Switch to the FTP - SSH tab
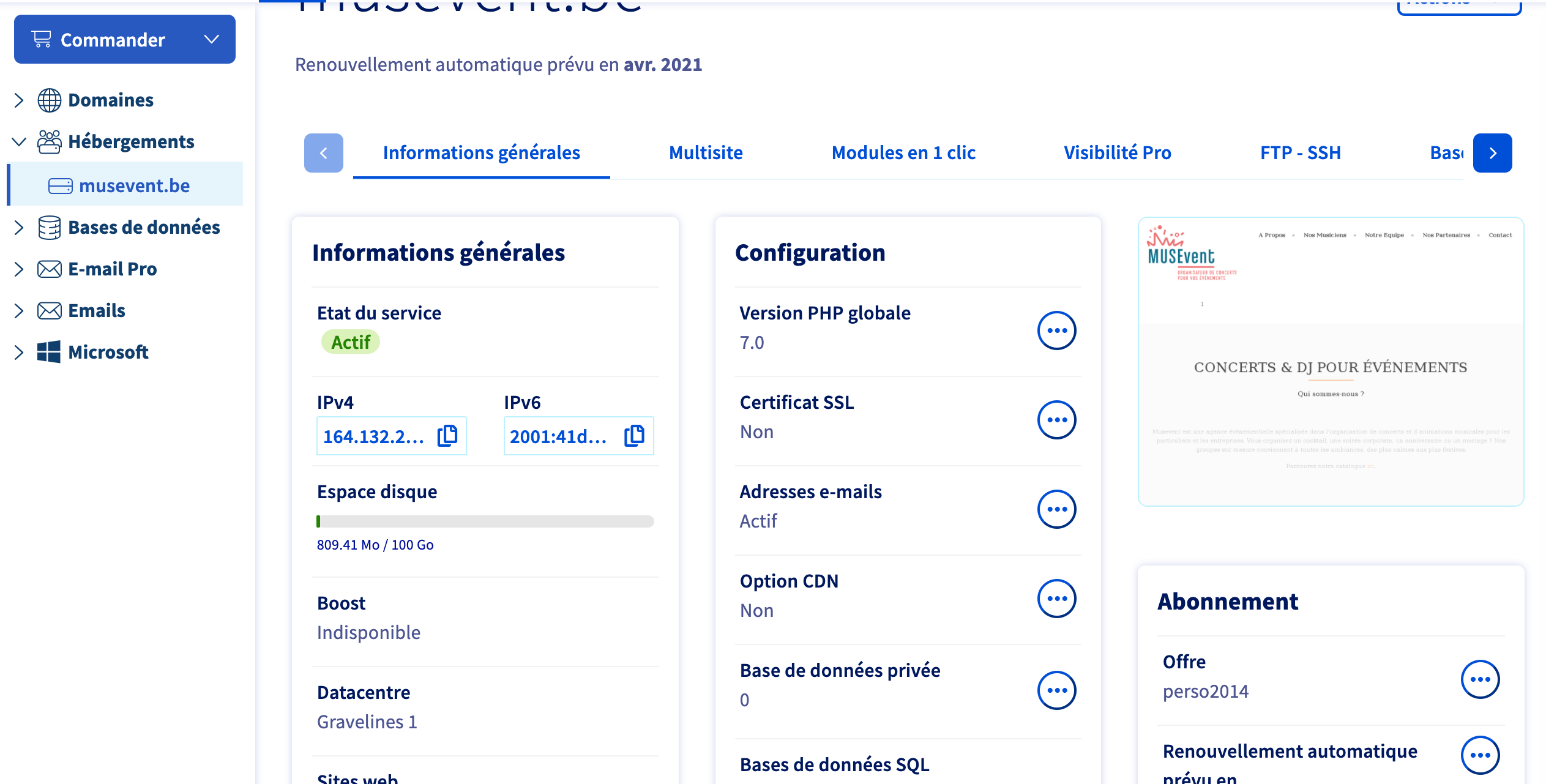Viewport: 1546px width, 784px height. 1300,153
